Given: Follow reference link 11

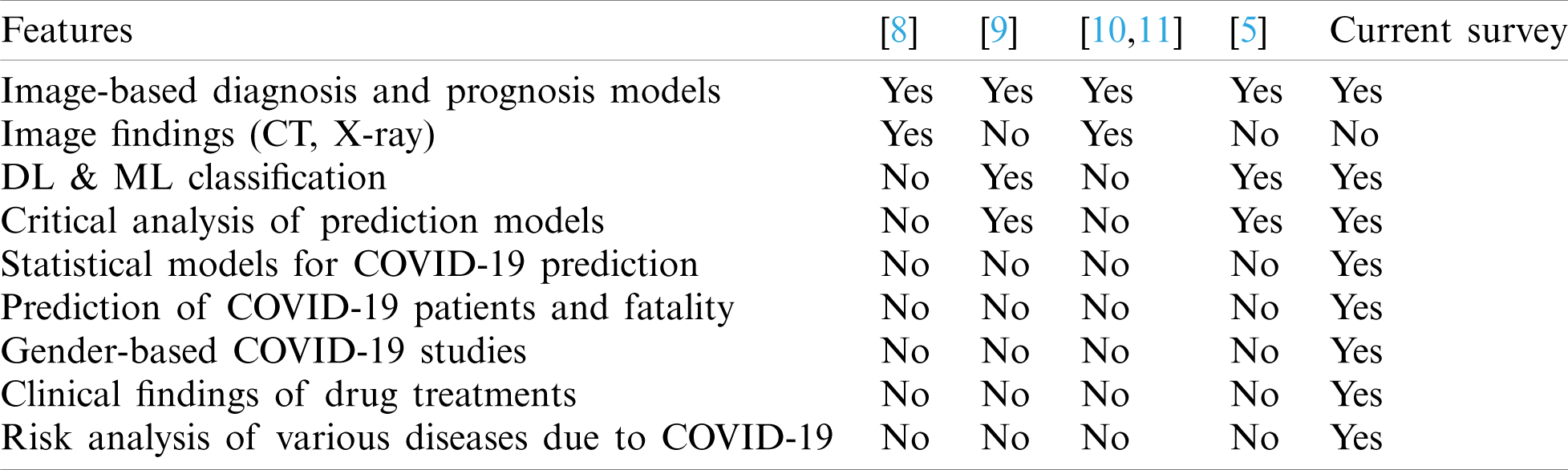Looking at the screenshot, I should [1154, 31].
